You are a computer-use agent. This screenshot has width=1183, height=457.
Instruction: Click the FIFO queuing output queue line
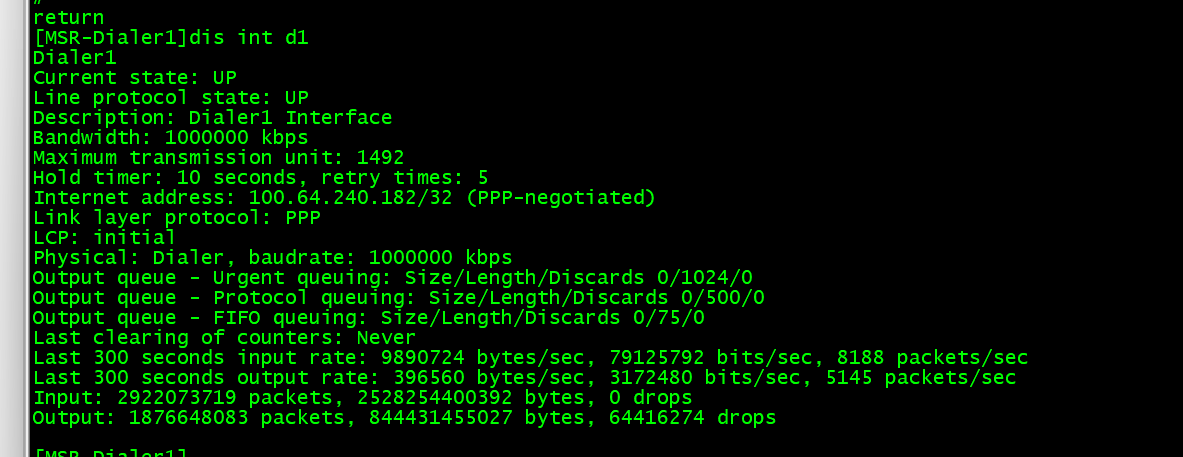368,317
